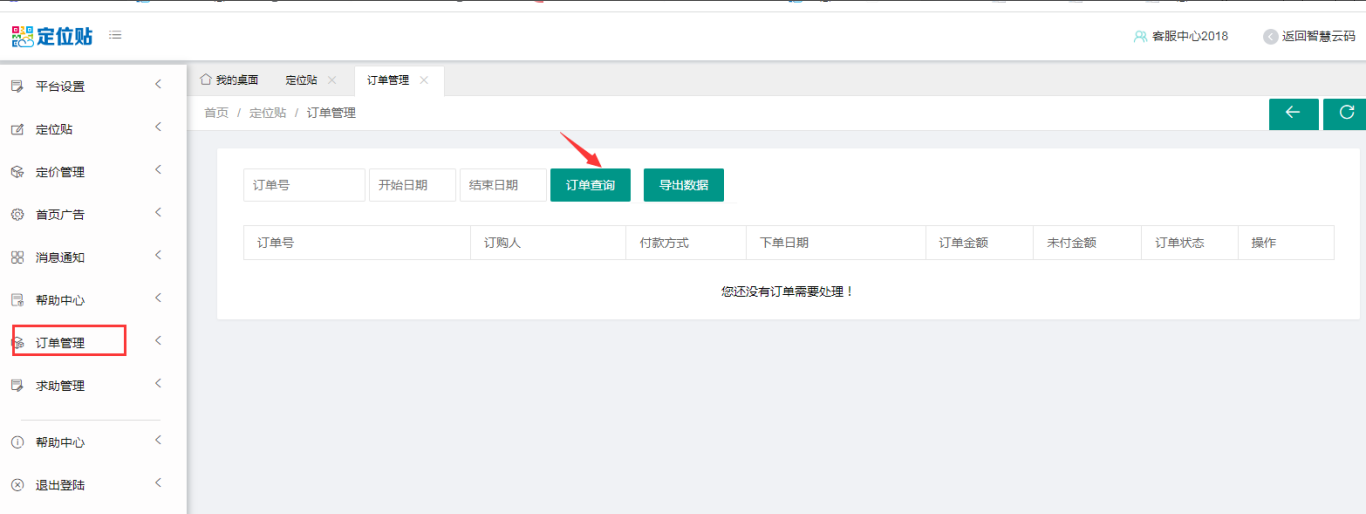Screen dimensions: 1366x514
Task: Switch to the 我的桌面 tab
Action: pyautogui.click(x=229, y=80)
